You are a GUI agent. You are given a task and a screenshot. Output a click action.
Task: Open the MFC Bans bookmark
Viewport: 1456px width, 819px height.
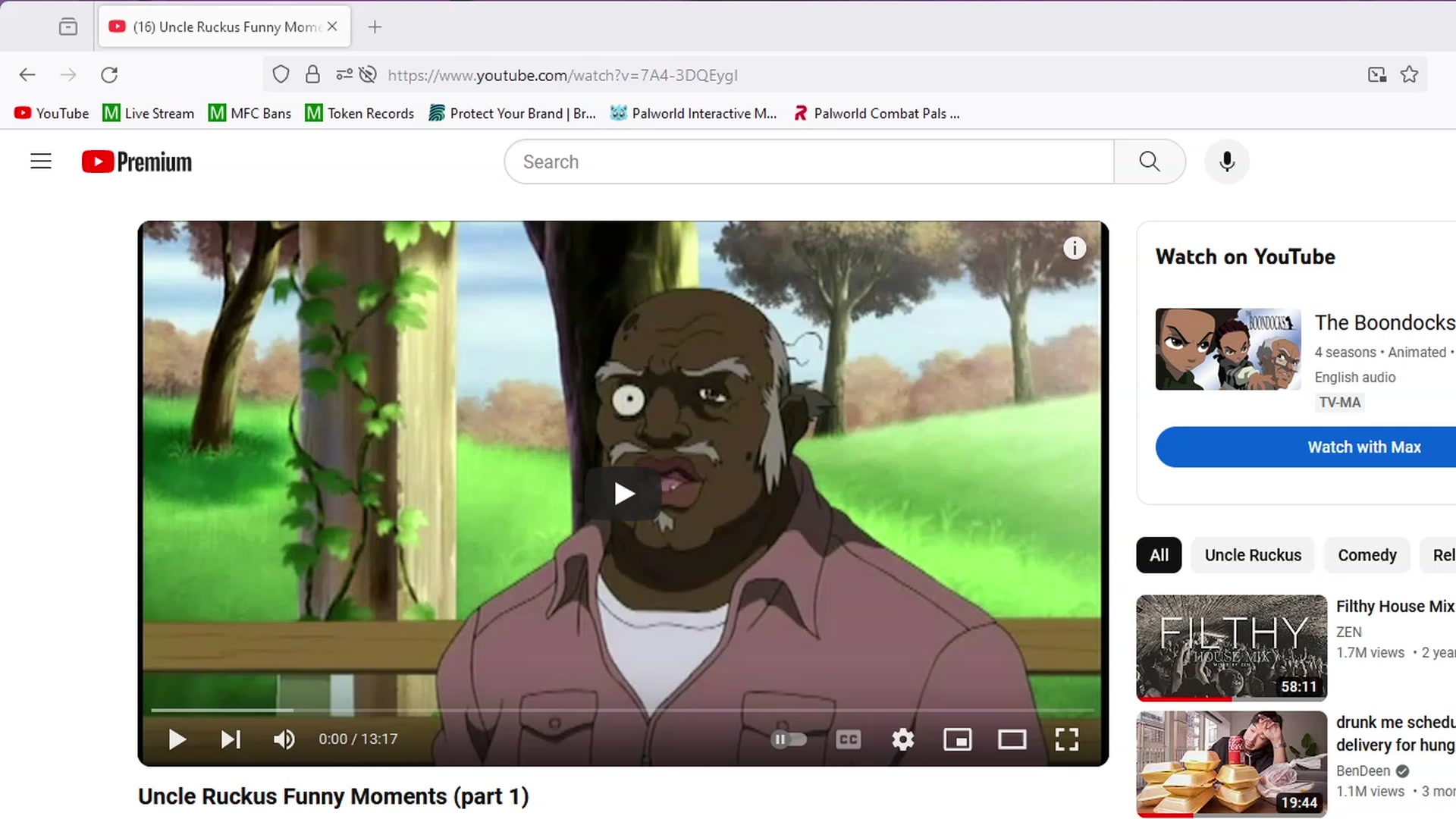(249, 113)
